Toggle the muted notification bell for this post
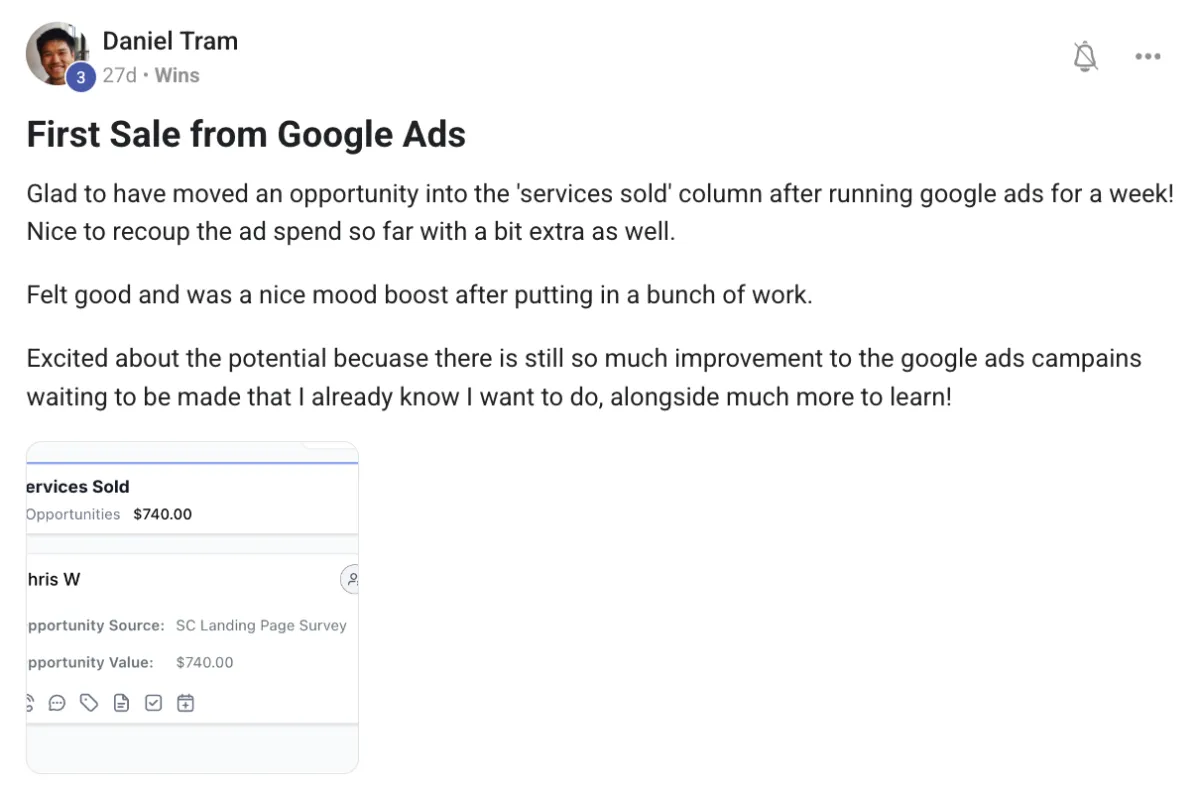This screenshot has width=1200, height=793. tap(1085, 57)
